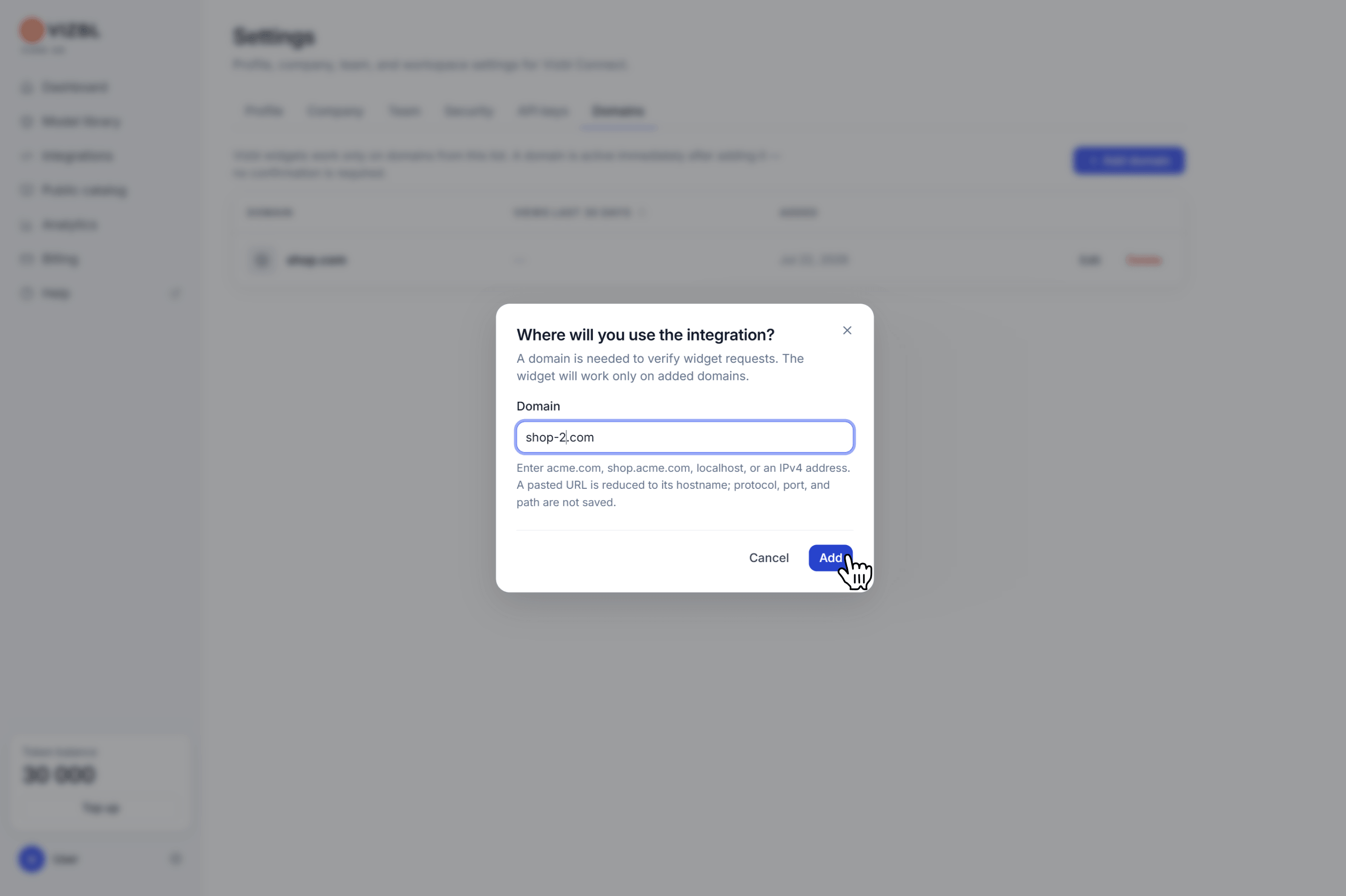Open Model library in sidebar
Screen dimensions: 1346x896
(81, 121)
